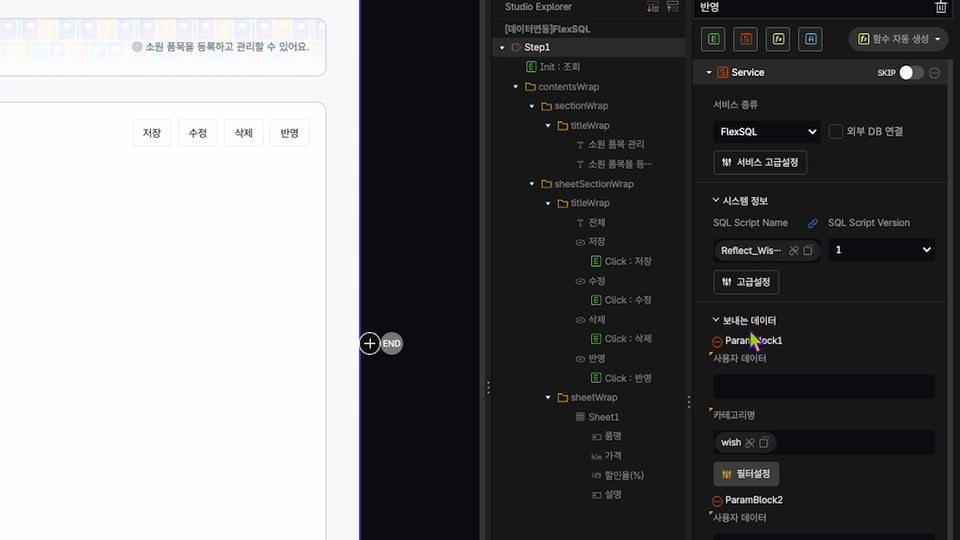Image resolution: width=960 pixels, height=540 pixels.
Task: Select the 전체 text node in tree
Action: [591, 223]
